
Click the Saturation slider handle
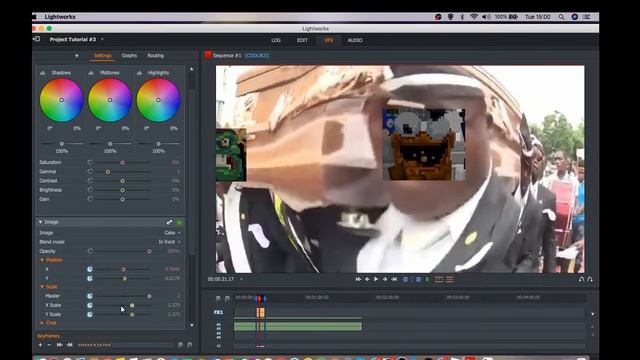tap(122, 162)
